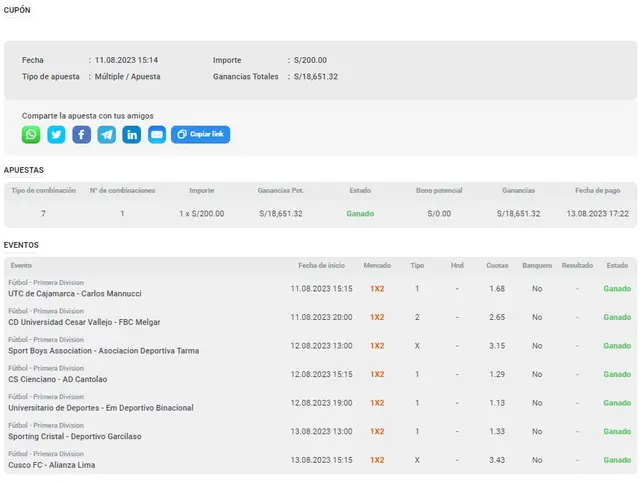Click the 1X2 market in CS Cienciano row

377,374
